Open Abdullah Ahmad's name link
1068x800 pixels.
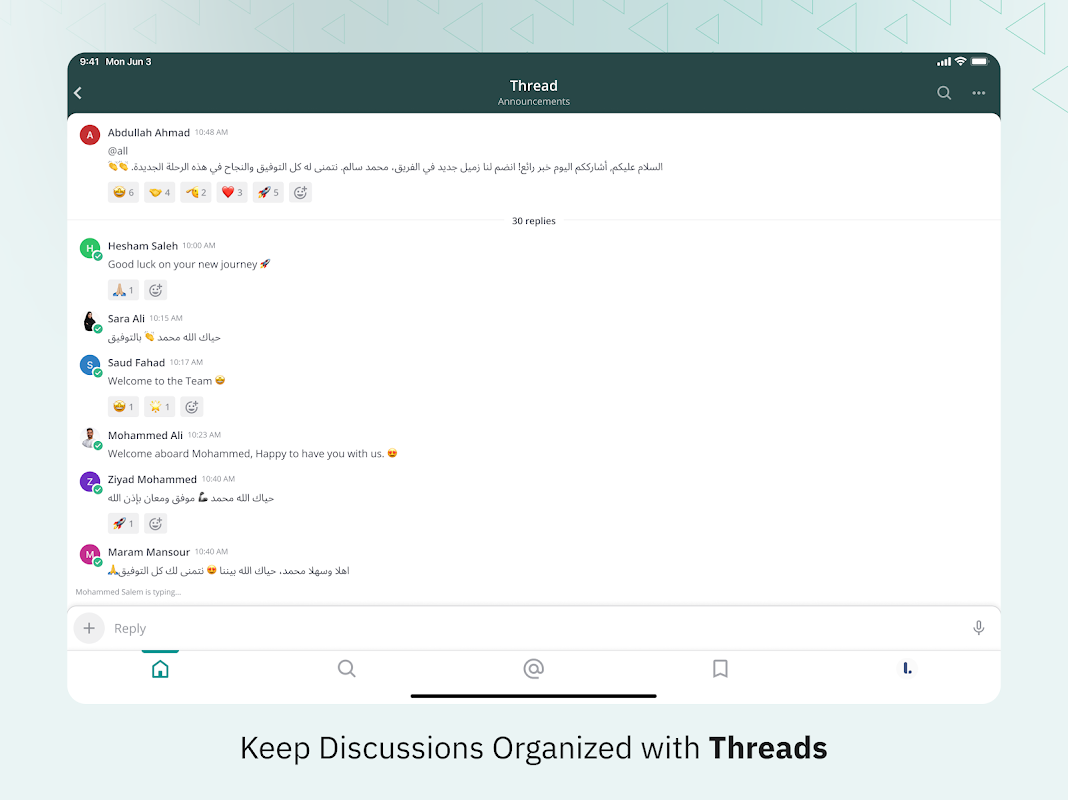click(148, 133)
